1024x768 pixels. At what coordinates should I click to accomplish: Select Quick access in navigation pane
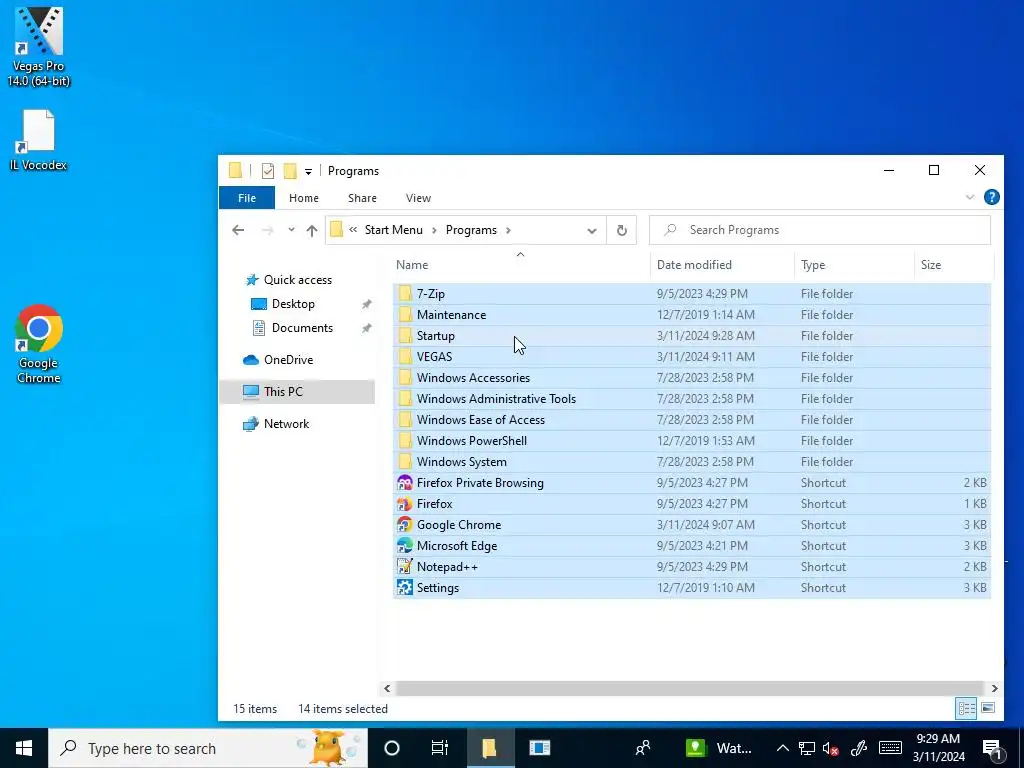click(298, 280)
